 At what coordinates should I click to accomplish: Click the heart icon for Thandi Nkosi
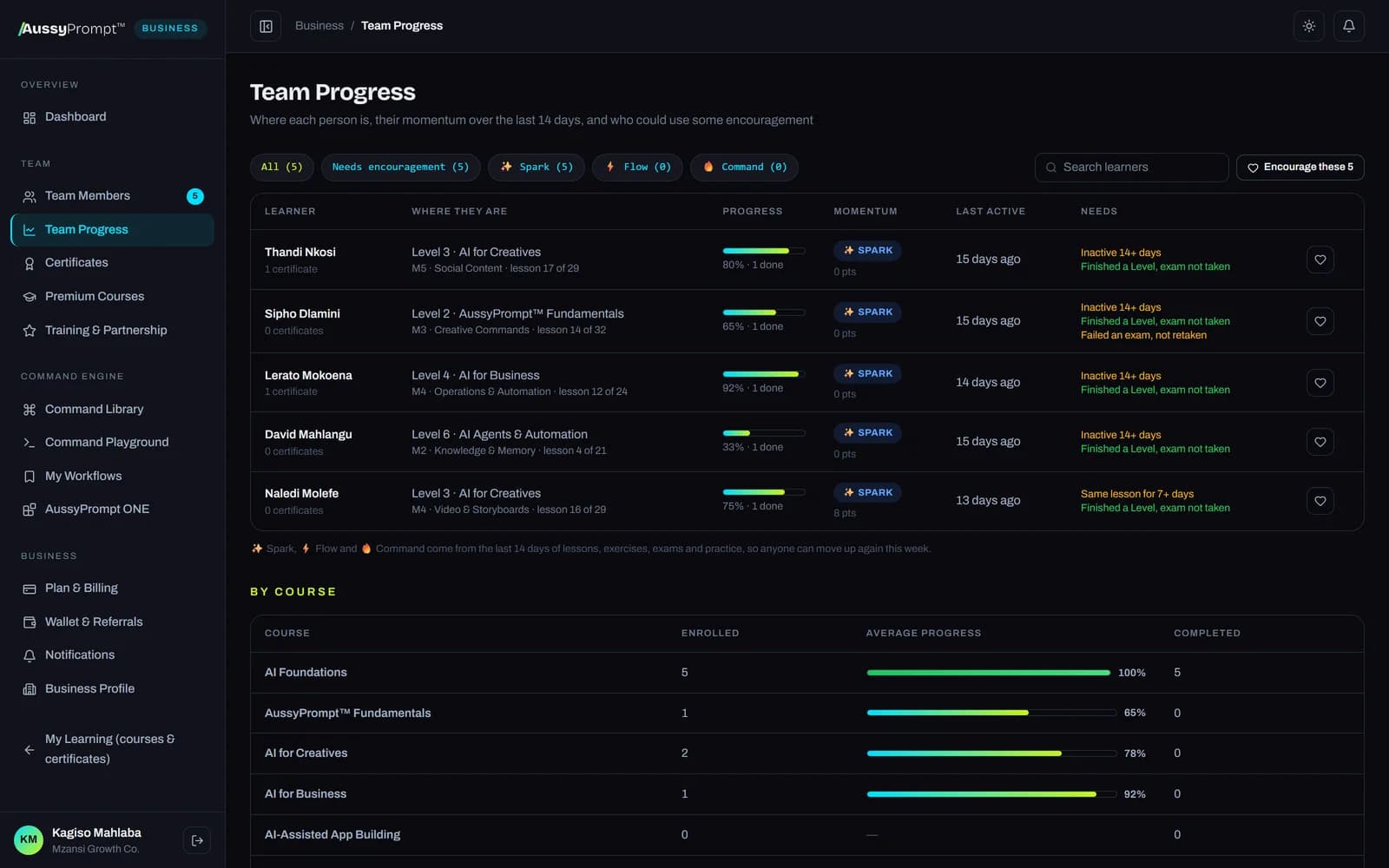[1320, 260]
